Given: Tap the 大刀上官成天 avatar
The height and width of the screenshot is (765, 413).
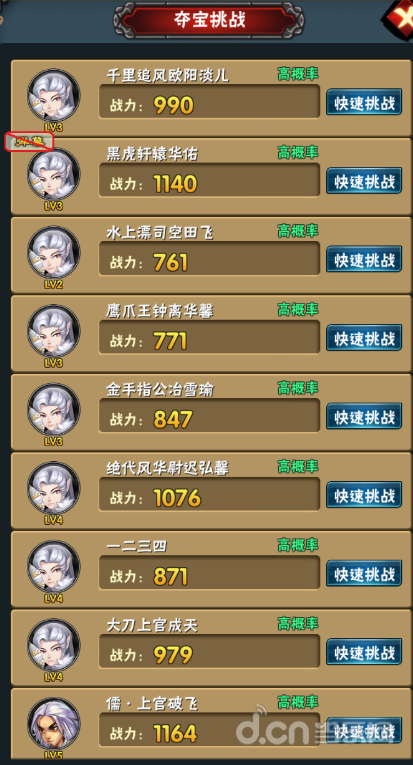Looking at the screenshot, I should 54,645.
